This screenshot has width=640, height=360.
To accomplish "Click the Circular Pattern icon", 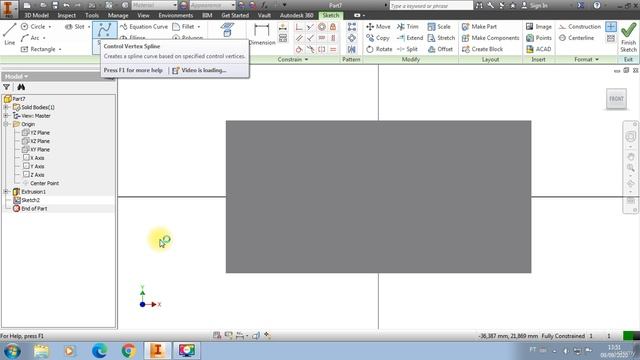I will click(x=351, y=38).
